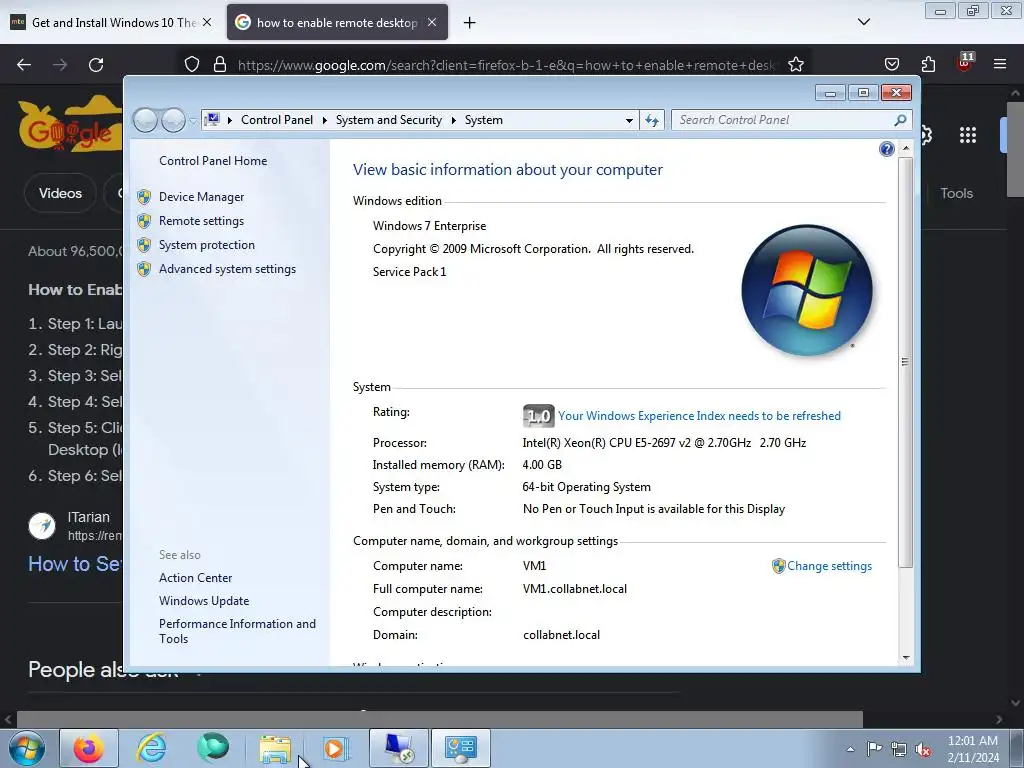Viewport: 1024px width, 768px height.
Task: Click the Control Panel forward arrow button
Action: (x=173, y=120)
